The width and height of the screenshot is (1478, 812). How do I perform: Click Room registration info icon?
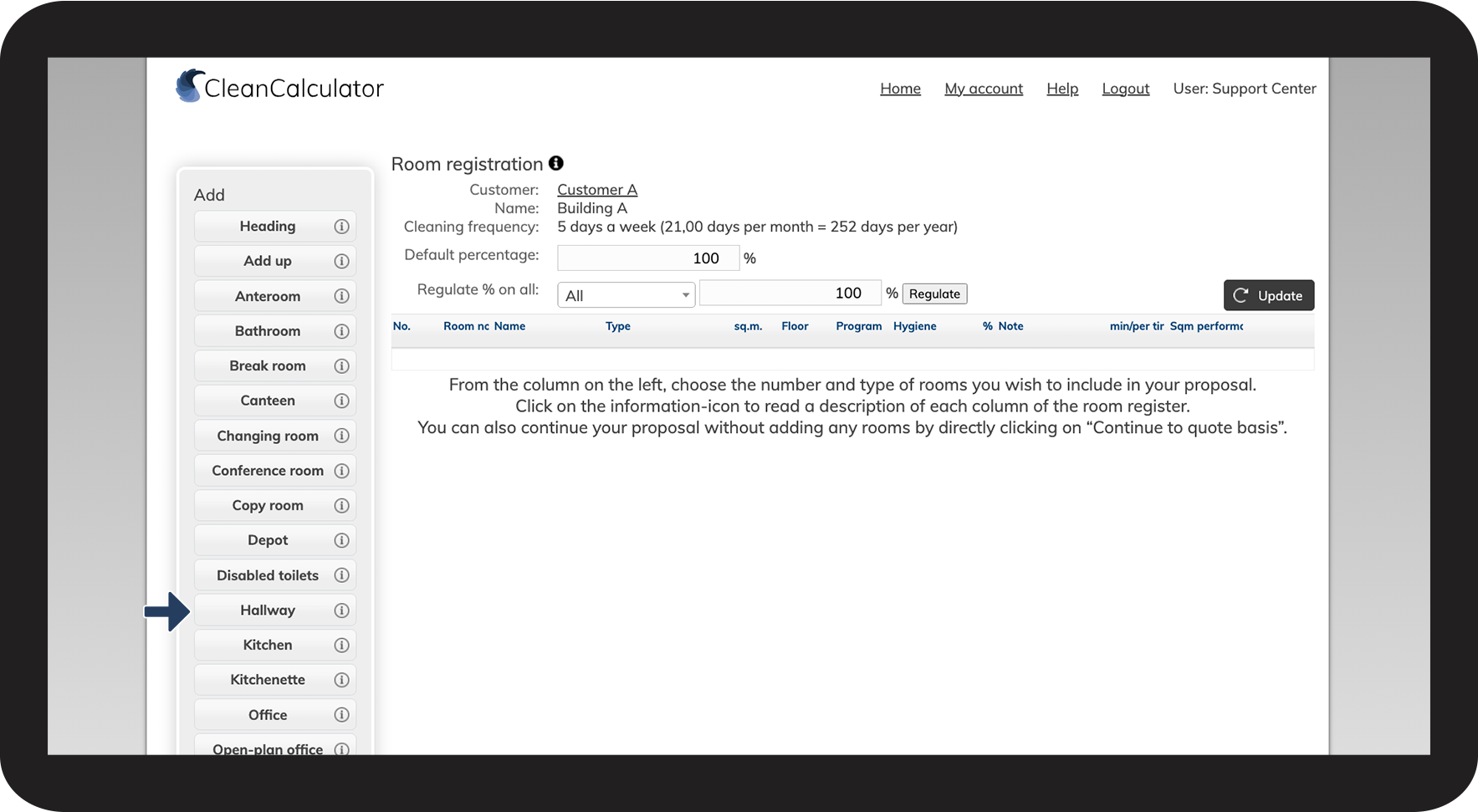pyautogui.click(x=556, y=163)
